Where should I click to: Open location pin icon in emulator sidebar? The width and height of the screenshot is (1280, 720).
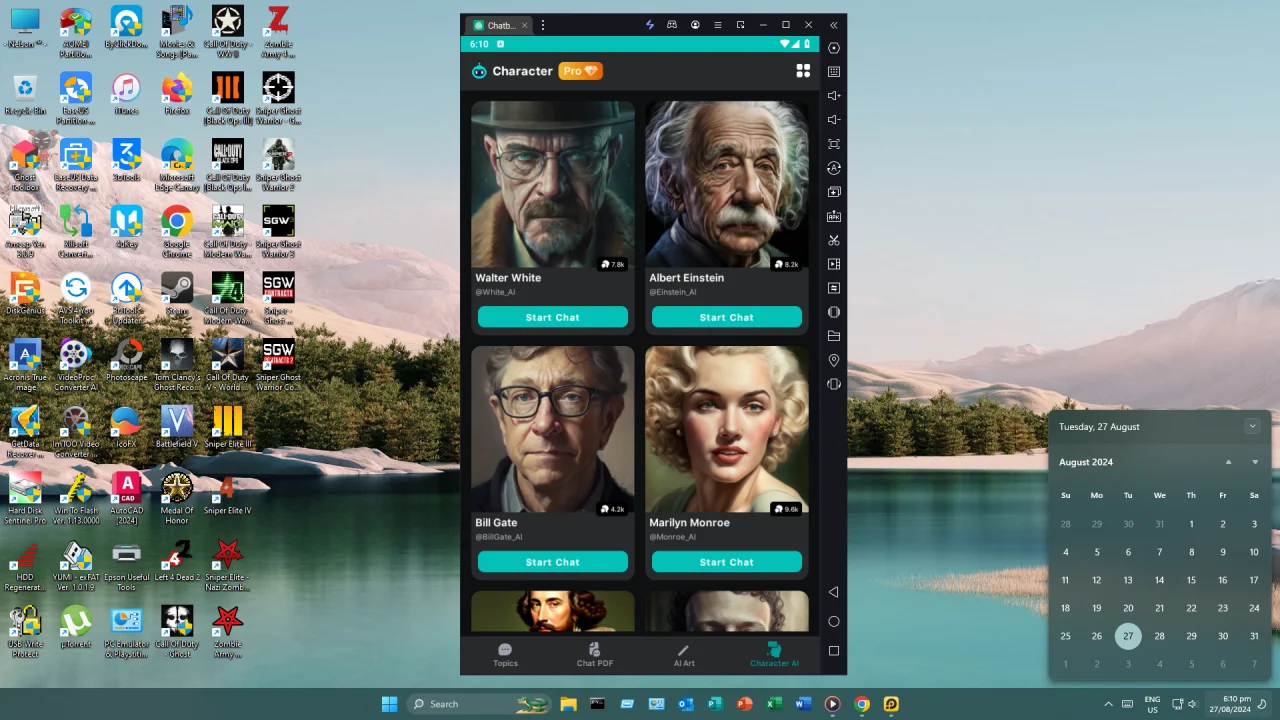click(834, 360)
